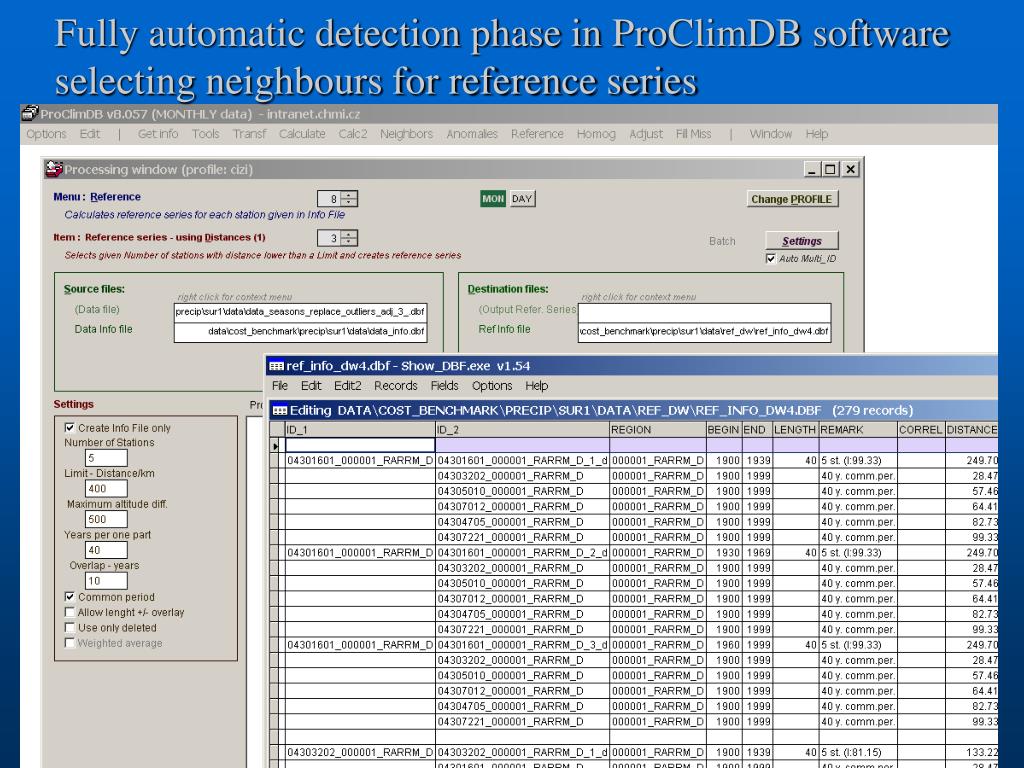
Task: Click the CORREL column header
Action: pyautogui.click(x=921, y=430)
